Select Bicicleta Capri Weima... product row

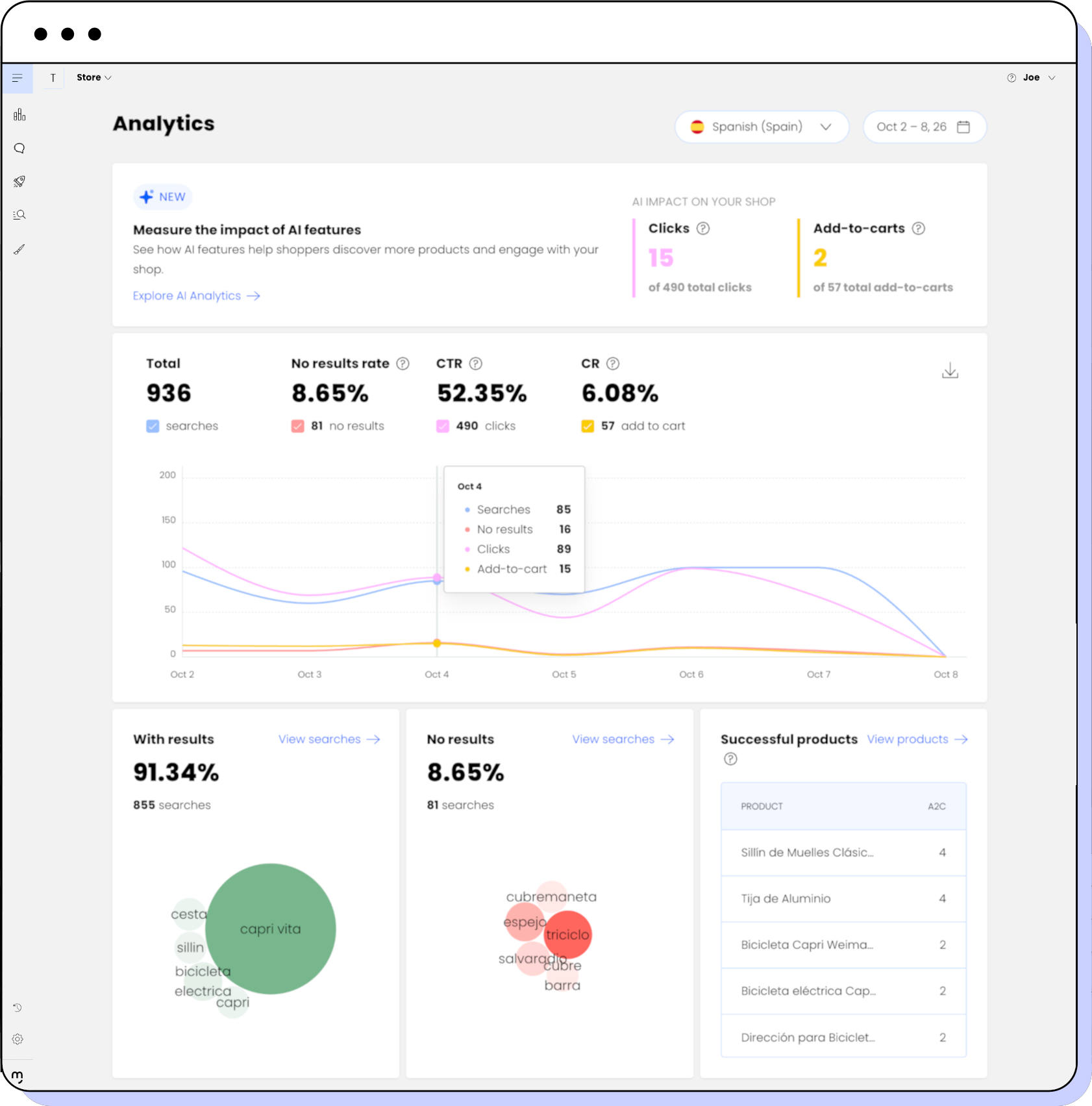(843, 945)
